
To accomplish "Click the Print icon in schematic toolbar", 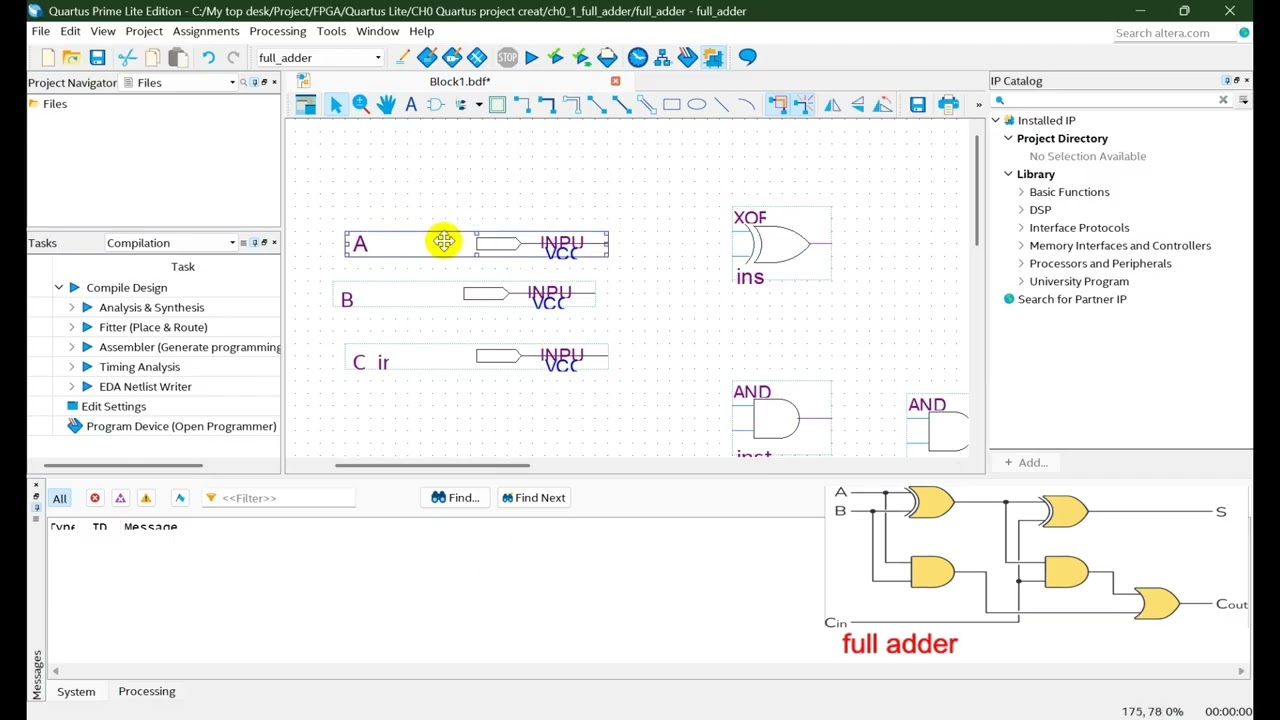I will 948,104.
